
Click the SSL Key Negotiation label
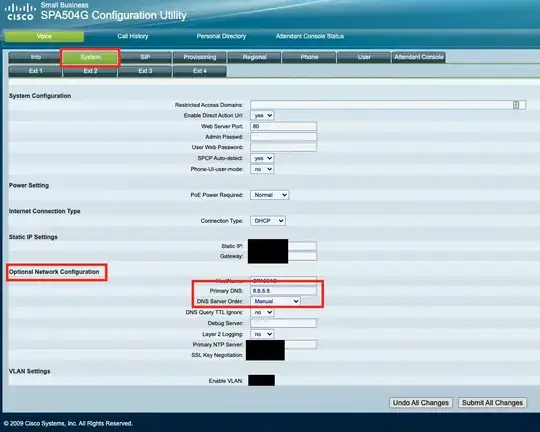[217, 355]
